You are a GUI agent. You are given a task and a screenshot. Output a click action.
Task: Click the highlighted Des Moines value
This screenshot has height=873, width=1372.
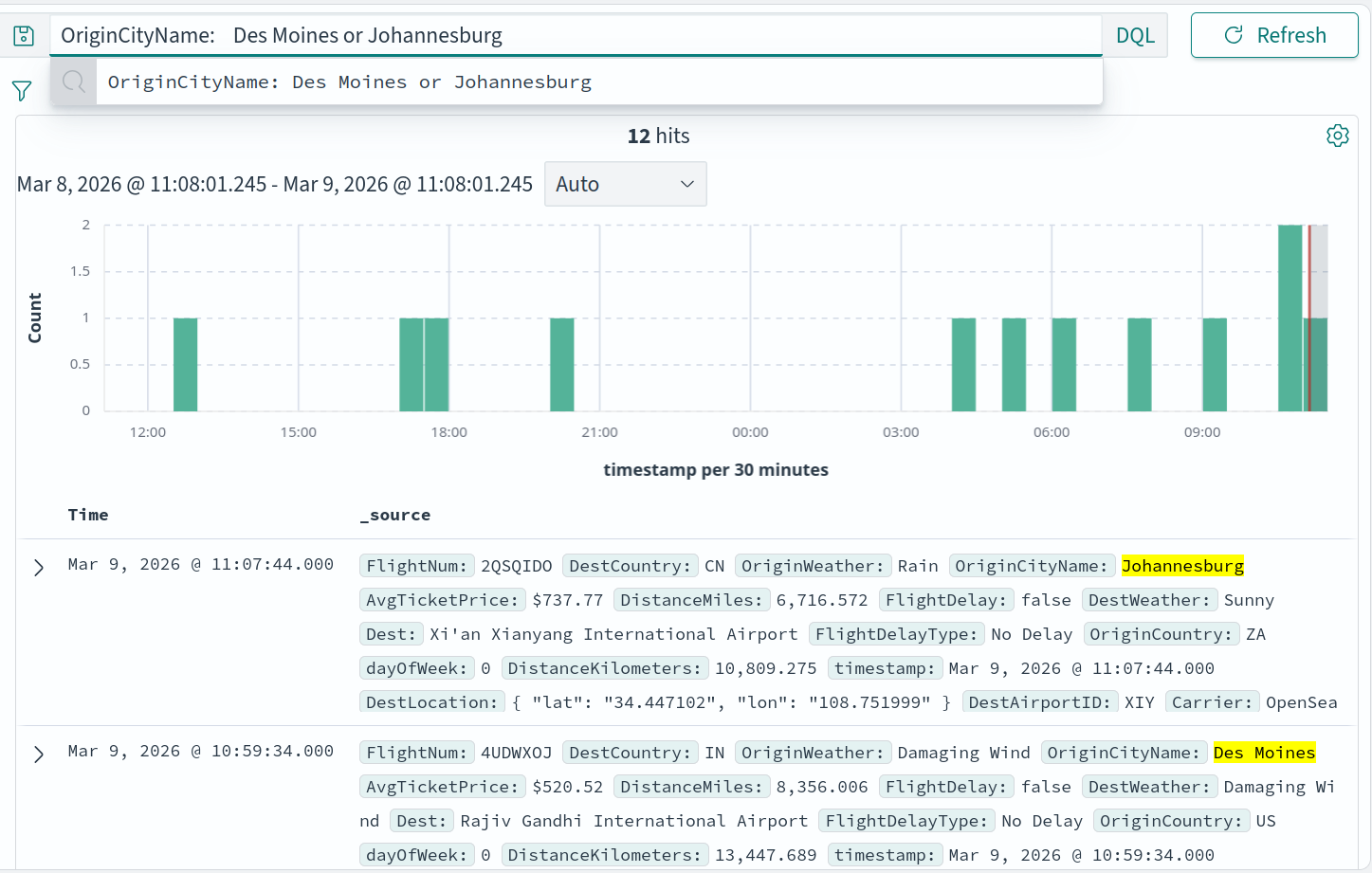tap(1264, 753)
